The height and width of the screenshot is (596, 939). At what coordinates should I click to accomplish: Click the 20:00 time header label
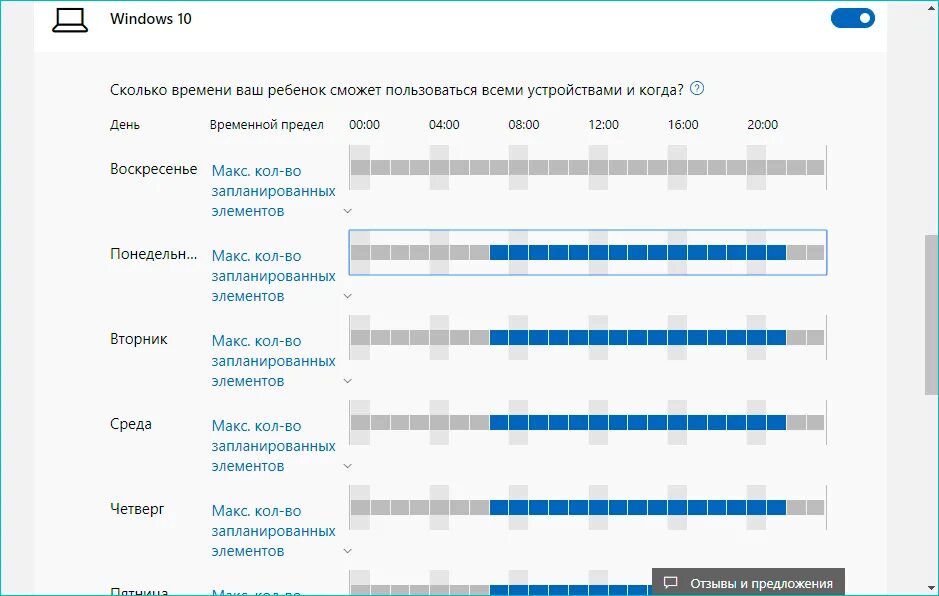(x=762, y=125)
